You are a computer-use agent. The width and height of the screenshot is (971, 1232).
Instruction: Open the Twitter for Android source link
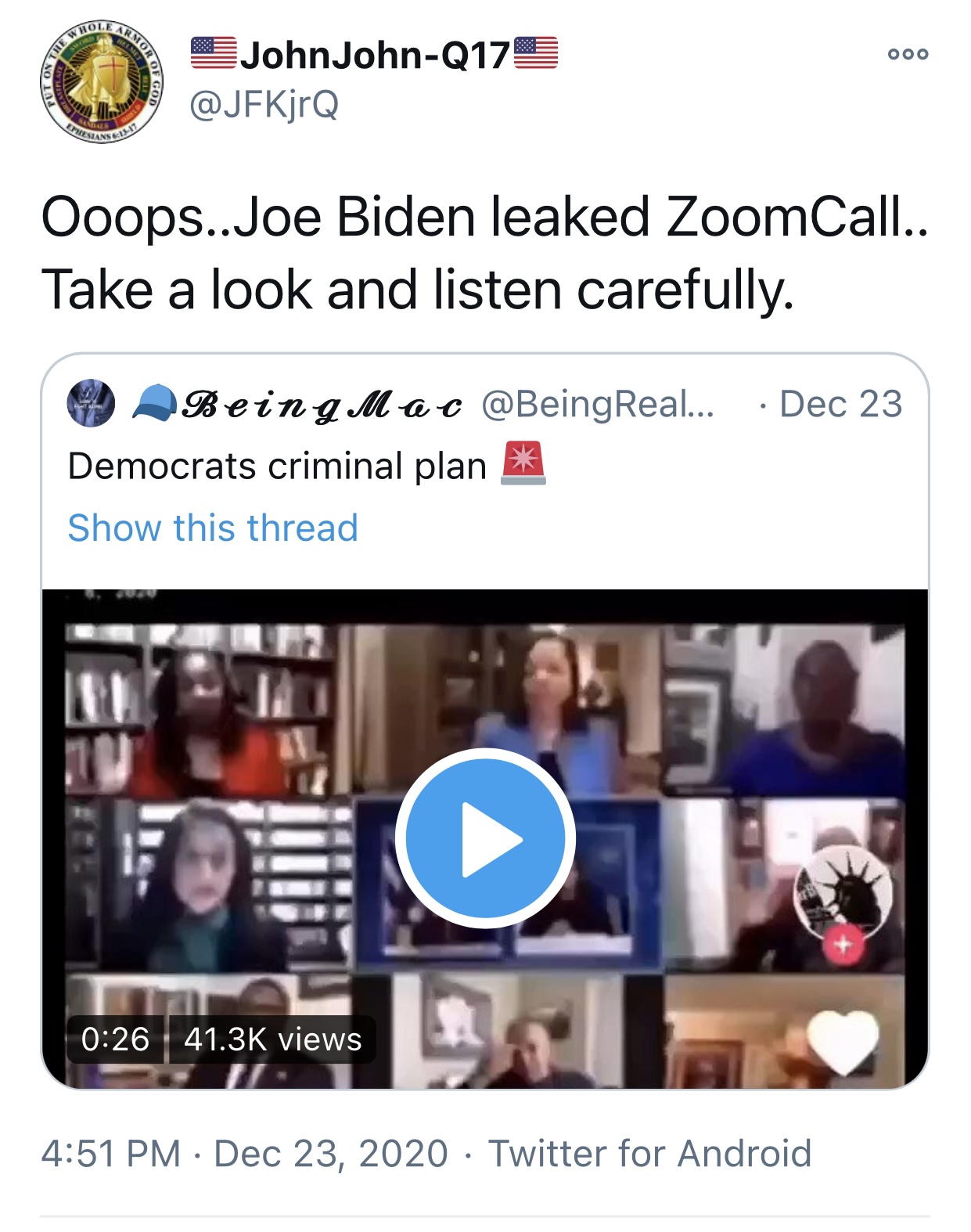[649, 1154]
